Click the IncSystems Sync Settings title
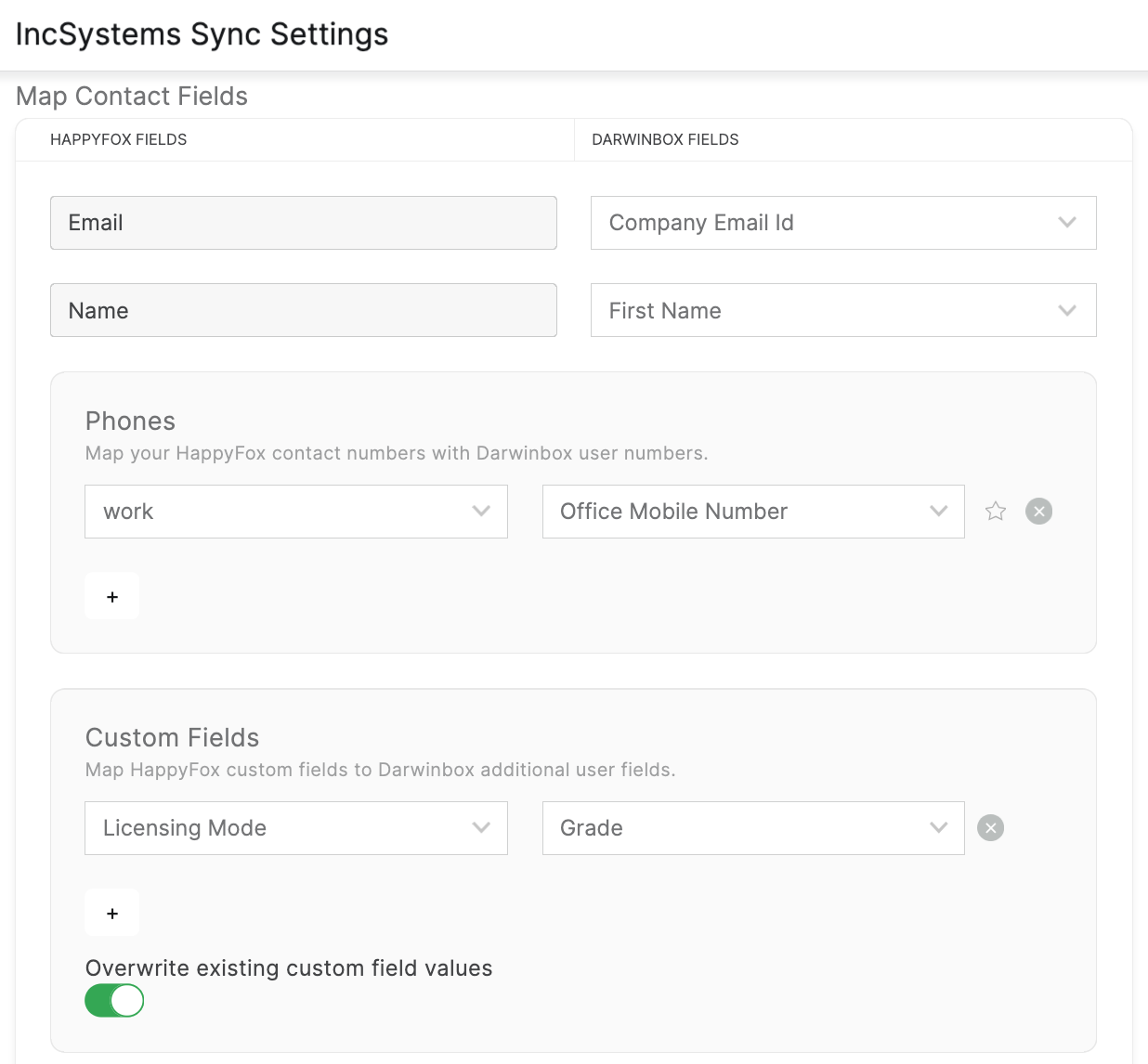This screenshot has width=1148, height=1064. click(202, 34)
